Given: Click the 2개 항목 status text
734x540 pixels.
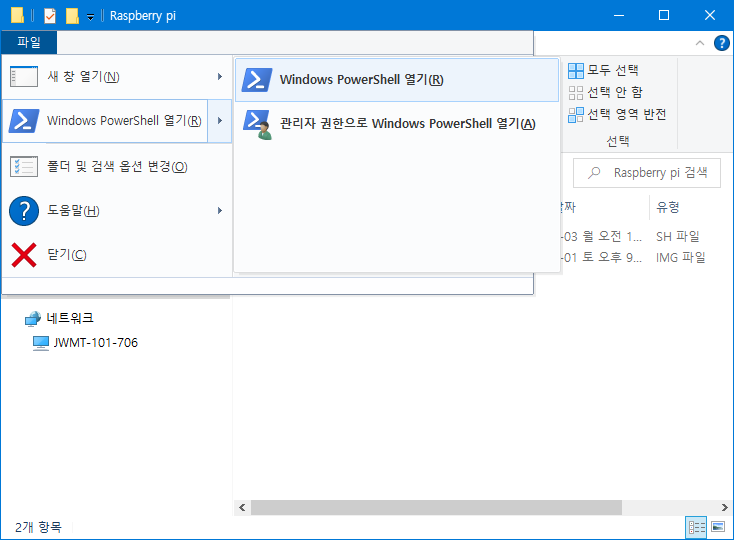Looking at the screenshot, I should pyautogui.click(x=38, y=527).
